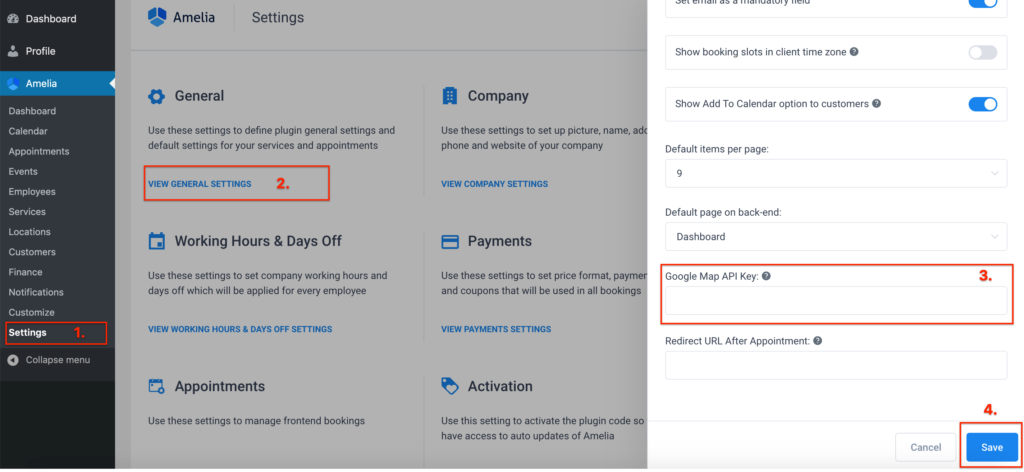Open Settings submenu item
Viewport: 1024px width, 472px height.
pyautogui.click(x=27, y=333)
